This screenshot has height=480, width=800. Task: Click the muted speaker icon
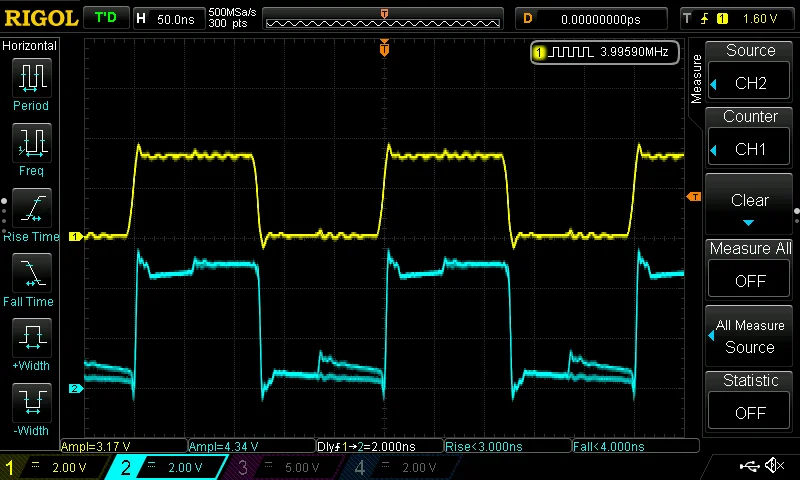[774, 465]
